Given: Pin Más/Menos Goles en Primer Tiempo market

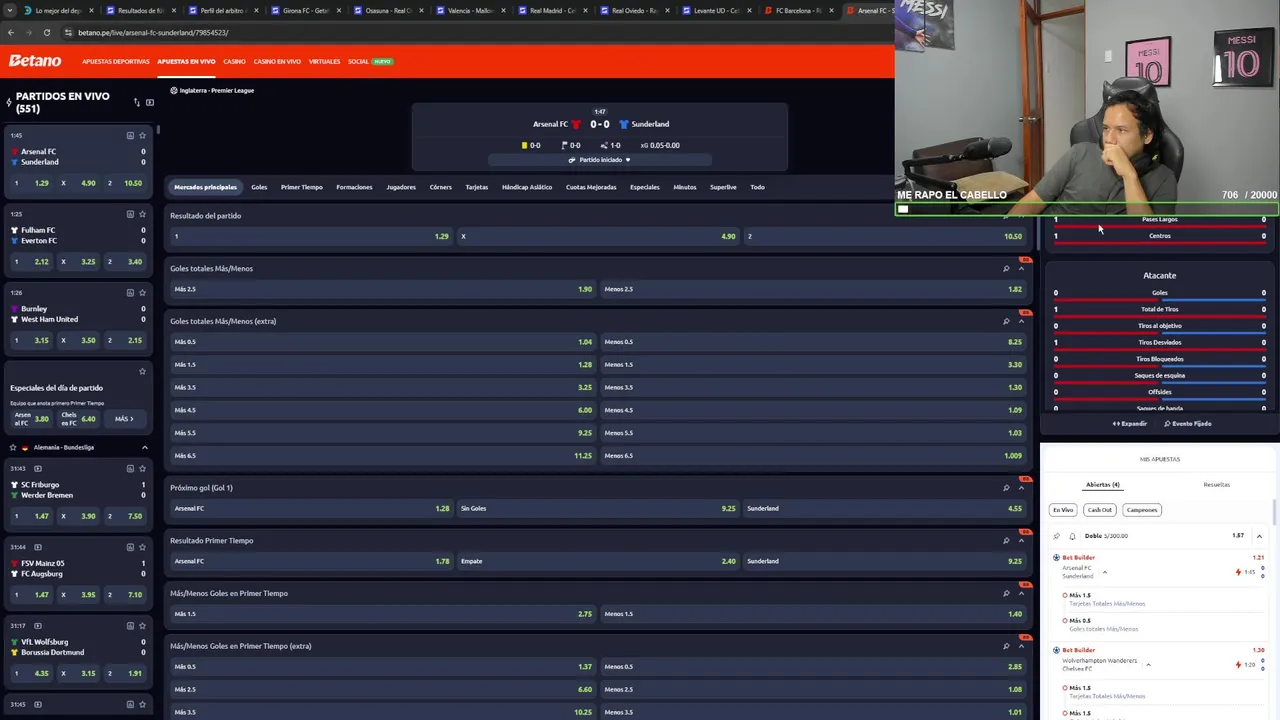Looking at the screenshot, I should pyautogui.click(x=1006, y=593).
